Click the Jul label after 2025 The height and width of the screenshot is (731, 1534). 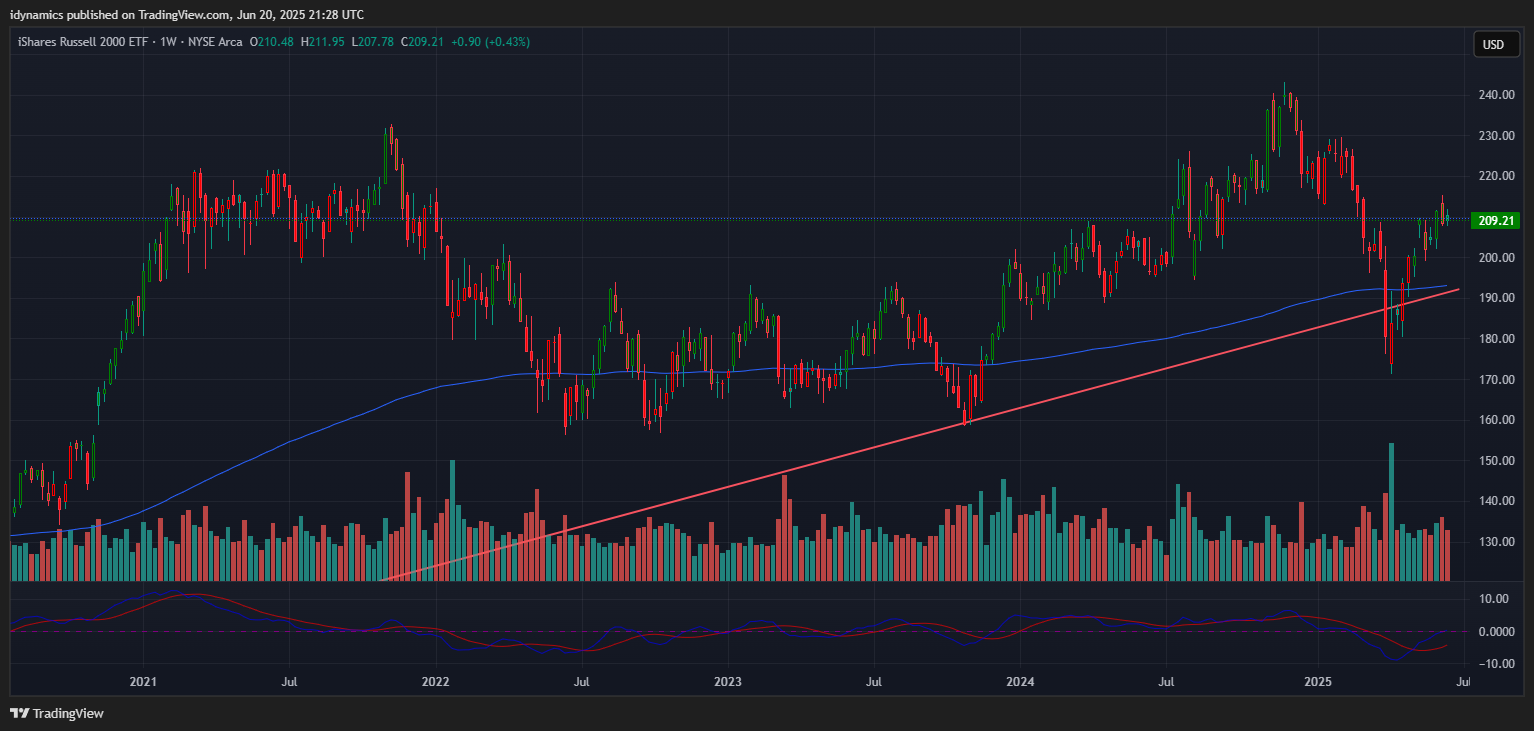[1462, 682]
